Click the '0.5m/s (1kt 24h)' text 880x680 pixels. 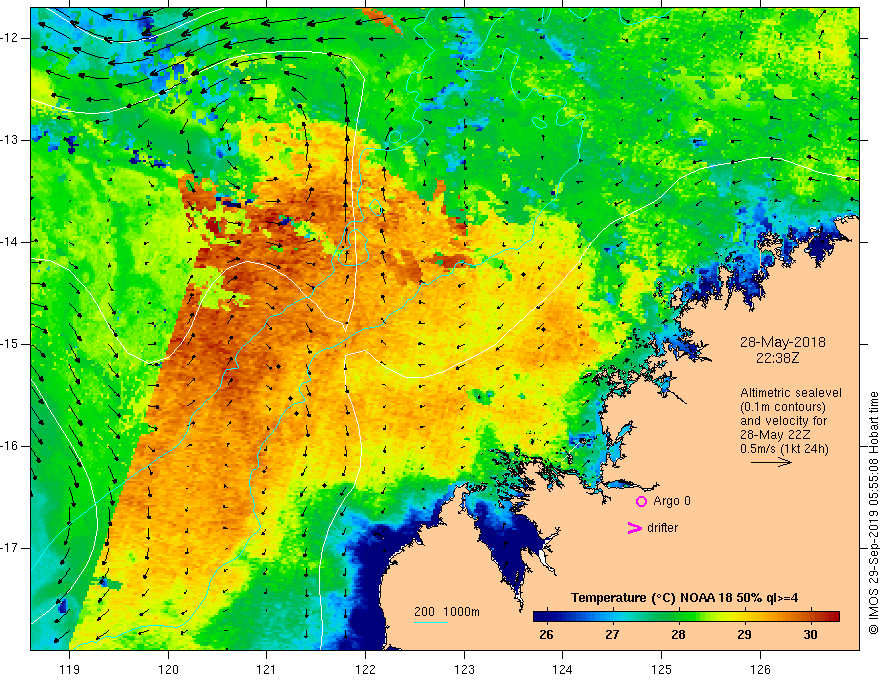784,449
